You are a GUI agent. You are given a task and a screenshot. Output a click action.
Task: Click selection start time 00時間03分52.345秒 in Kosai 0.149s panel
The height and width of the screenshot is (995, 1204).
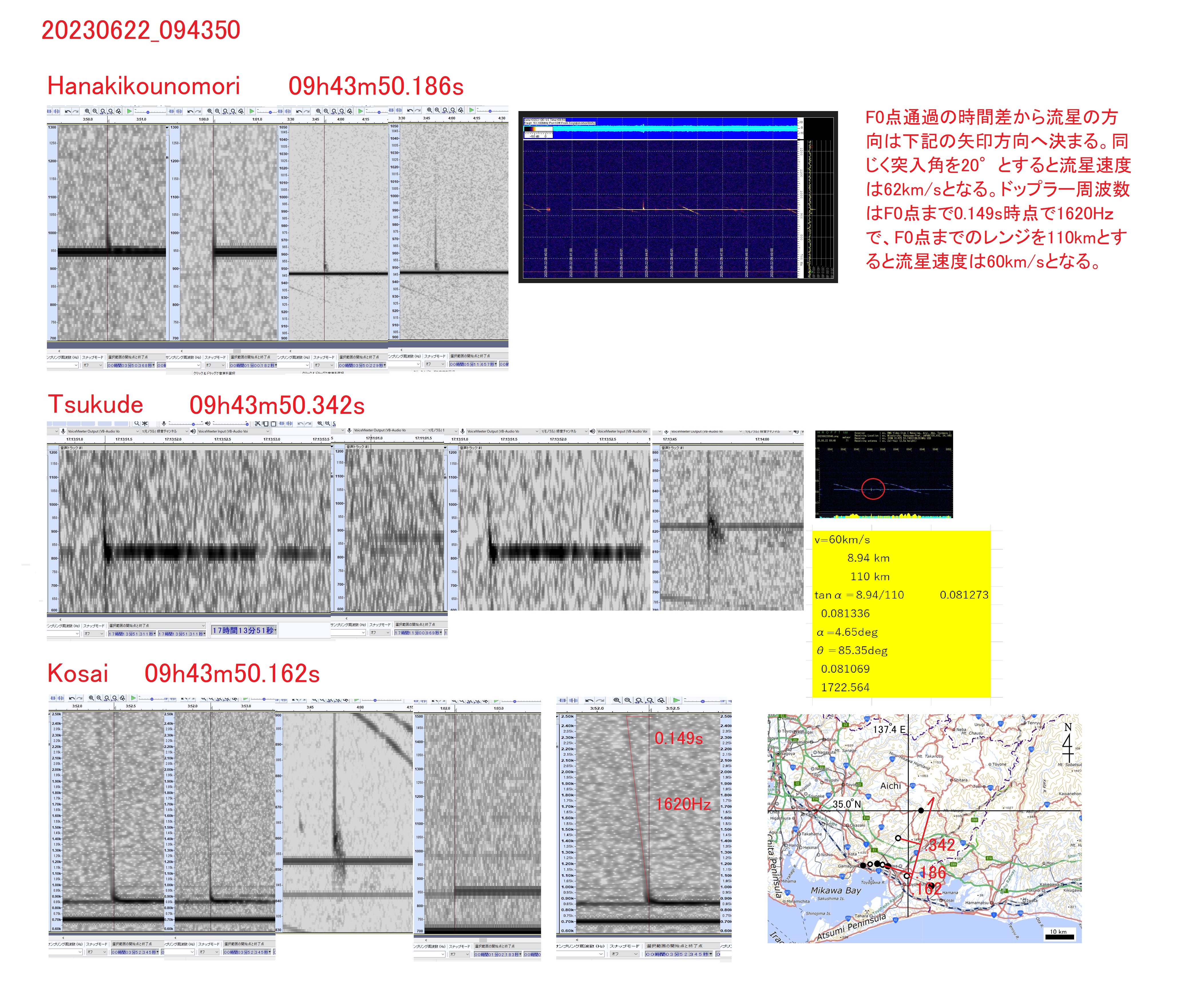click(678, 954)
